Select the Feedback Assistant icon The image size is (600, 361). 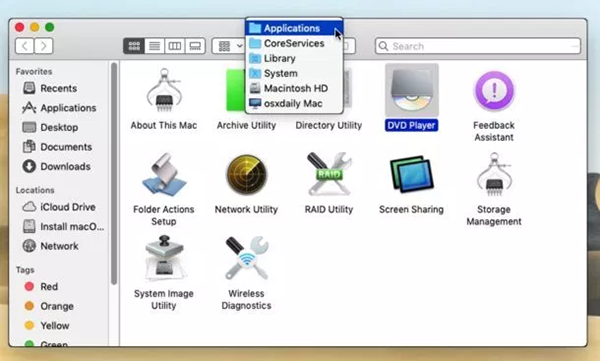point(494,91)
